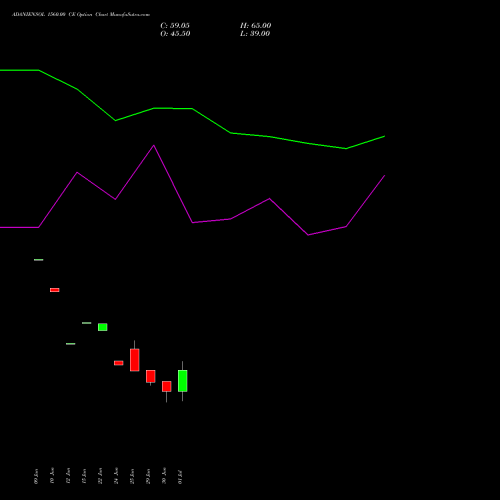Click the '09 Jun' date axis label
This screenshot has height=500, width=500.
pyautogui.click(x=36, y=476)
